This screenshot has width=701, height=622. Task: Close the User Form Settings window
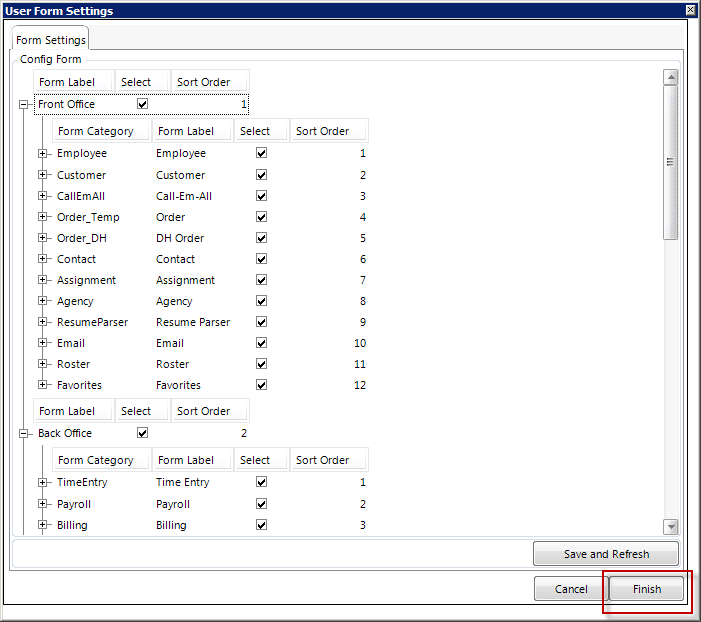[690, 10]
